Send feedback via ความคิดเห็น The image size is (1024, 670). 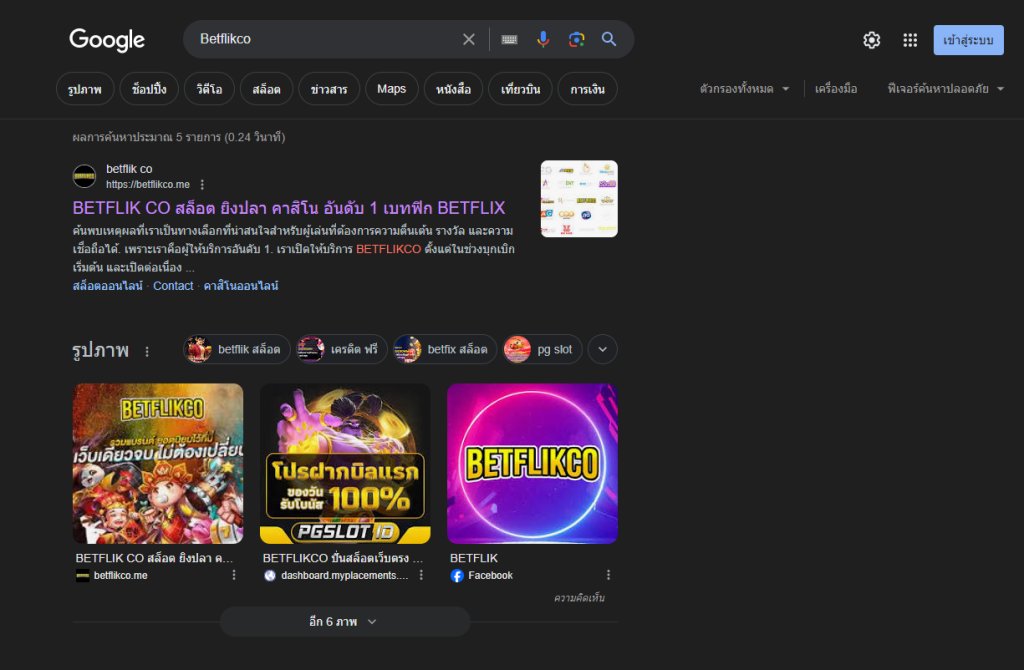click(x=579, y=598)
